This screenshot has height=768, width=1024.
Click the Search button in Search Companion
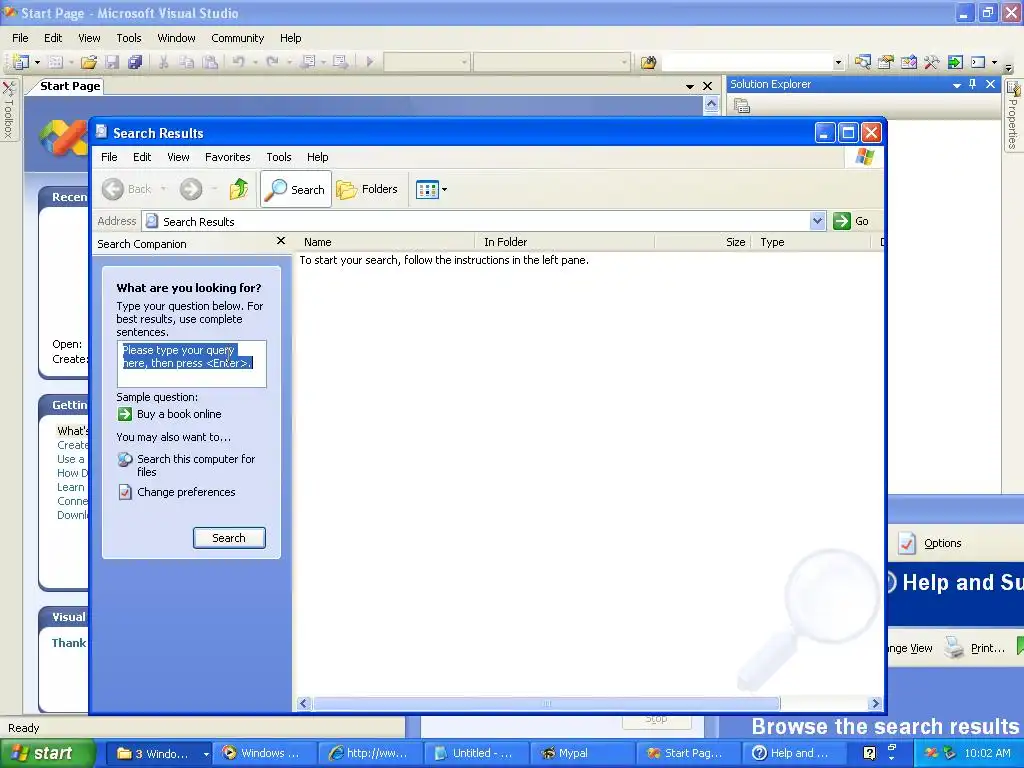point(229,538)
